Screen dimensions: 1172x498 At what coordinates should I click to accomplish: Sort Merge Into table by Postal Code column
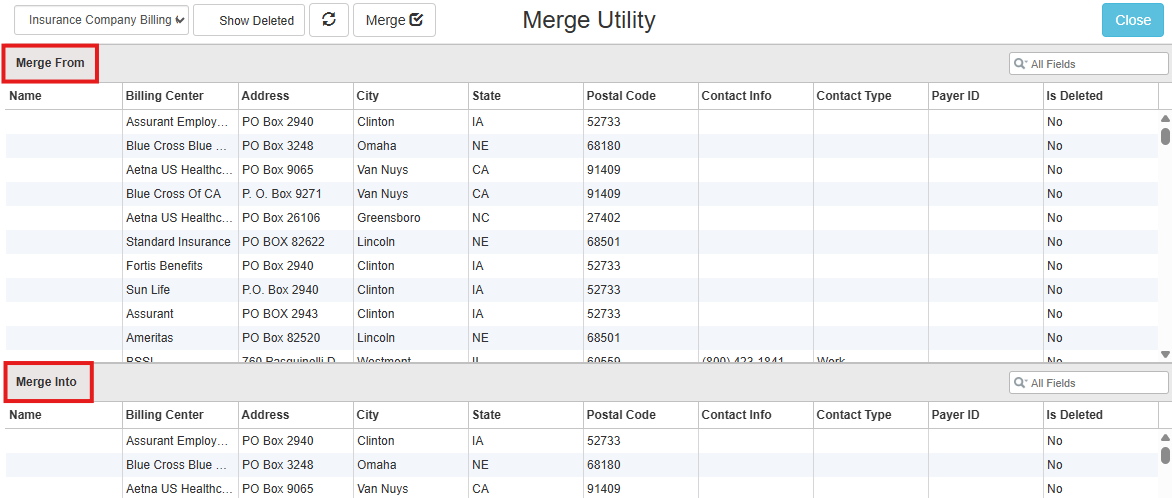pos(641,415)
